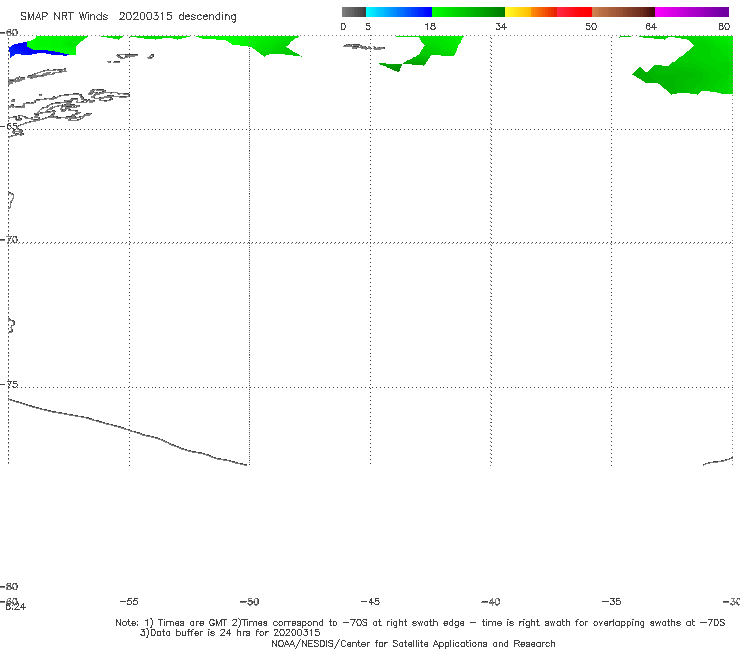
Task: Click the '20200315' date in the title
Action: [145, 17]
